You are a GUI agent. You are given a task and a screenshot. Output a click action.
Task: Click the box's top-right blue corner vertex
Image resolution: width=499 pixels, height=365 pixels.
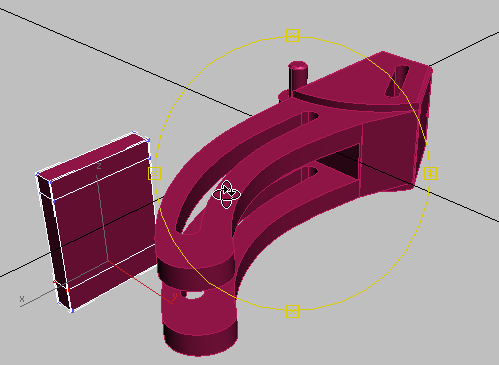pyautogui.click(x=148, y=140)
